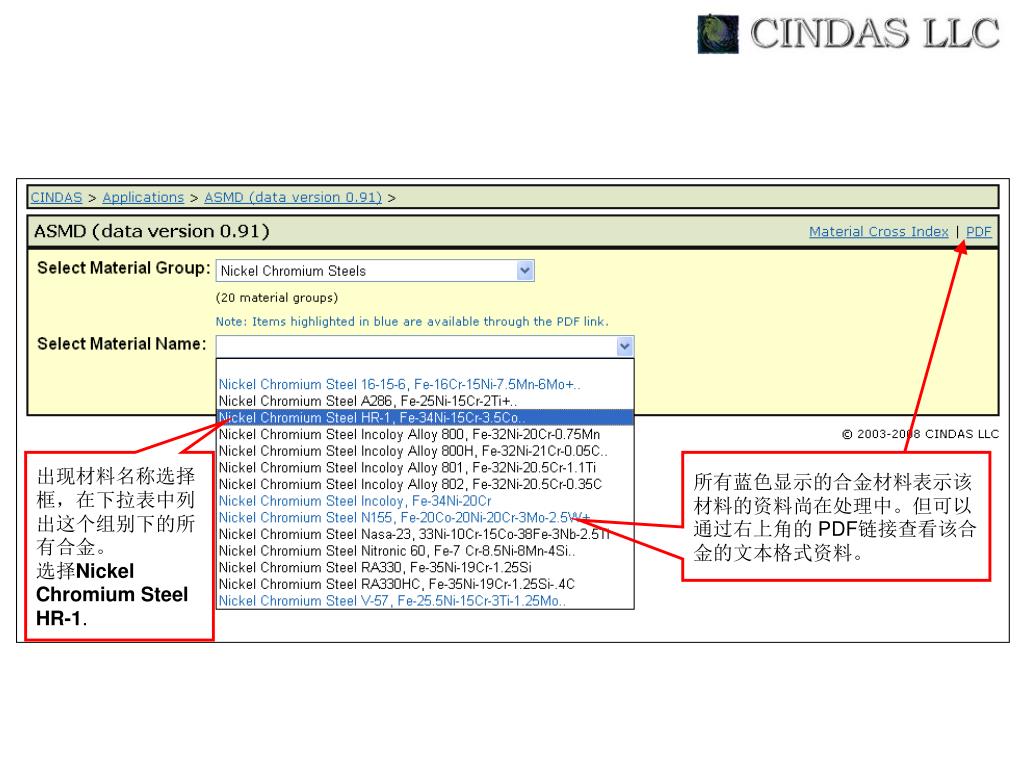This screenshot has height=768, width=1024.
Task: Select Nickel Chromium Steel RA330HC option
Action: [425, 584]
